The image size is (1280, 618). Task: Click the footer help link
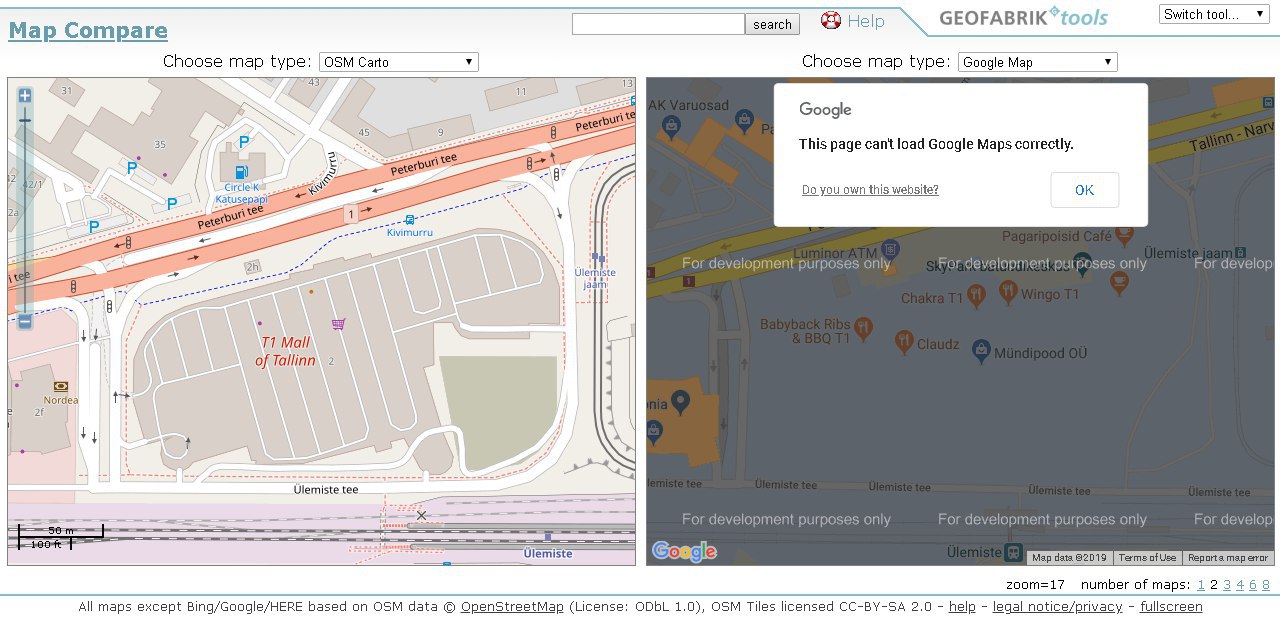click(x=962, y=607)
